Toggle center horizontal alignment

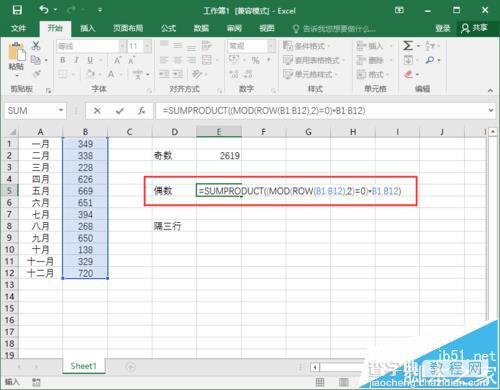177,60
